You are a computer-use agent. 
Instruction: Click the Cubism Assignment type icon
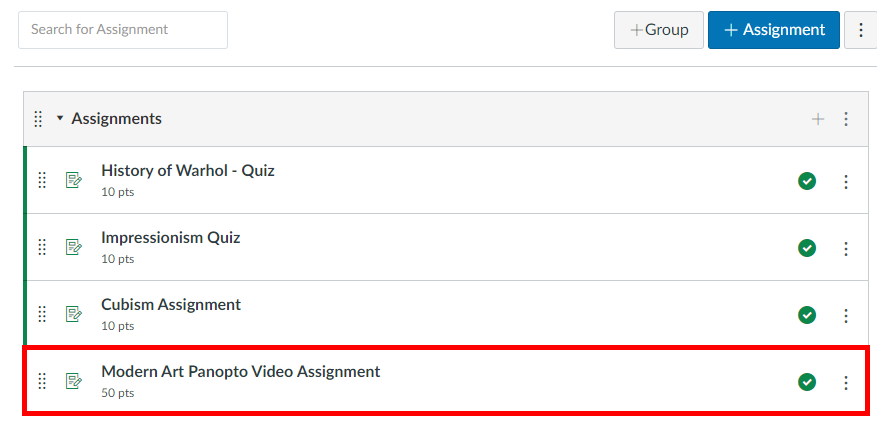[x=74, y=314]
